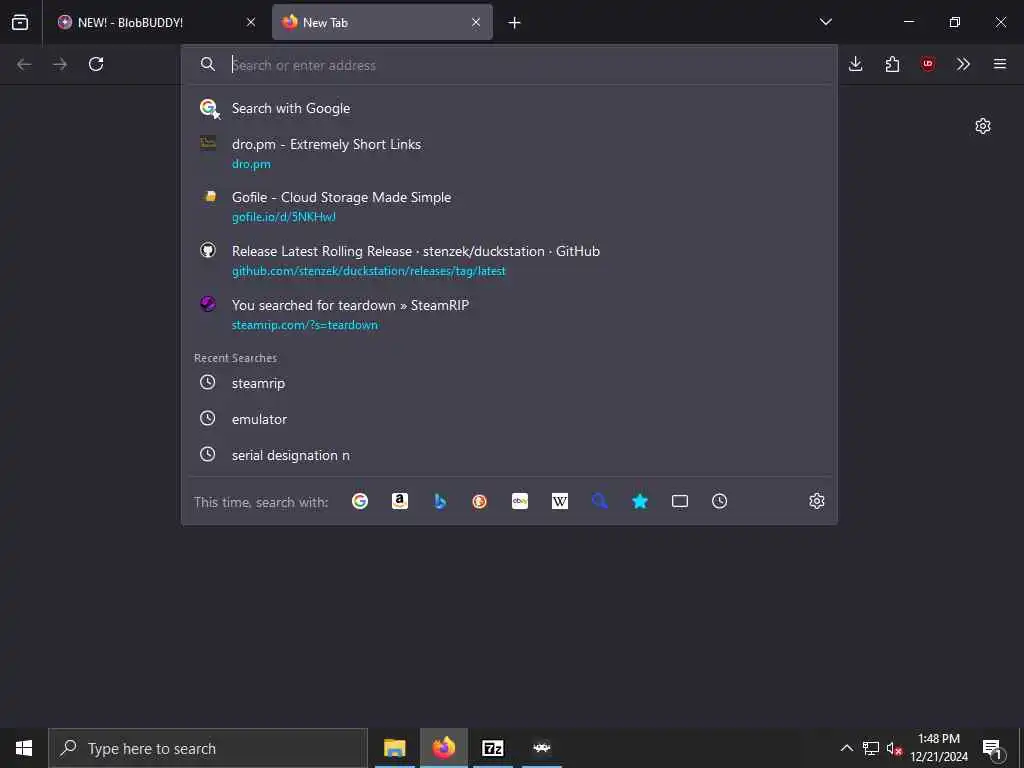Focus the Search or enter address field

pos(509,65)
